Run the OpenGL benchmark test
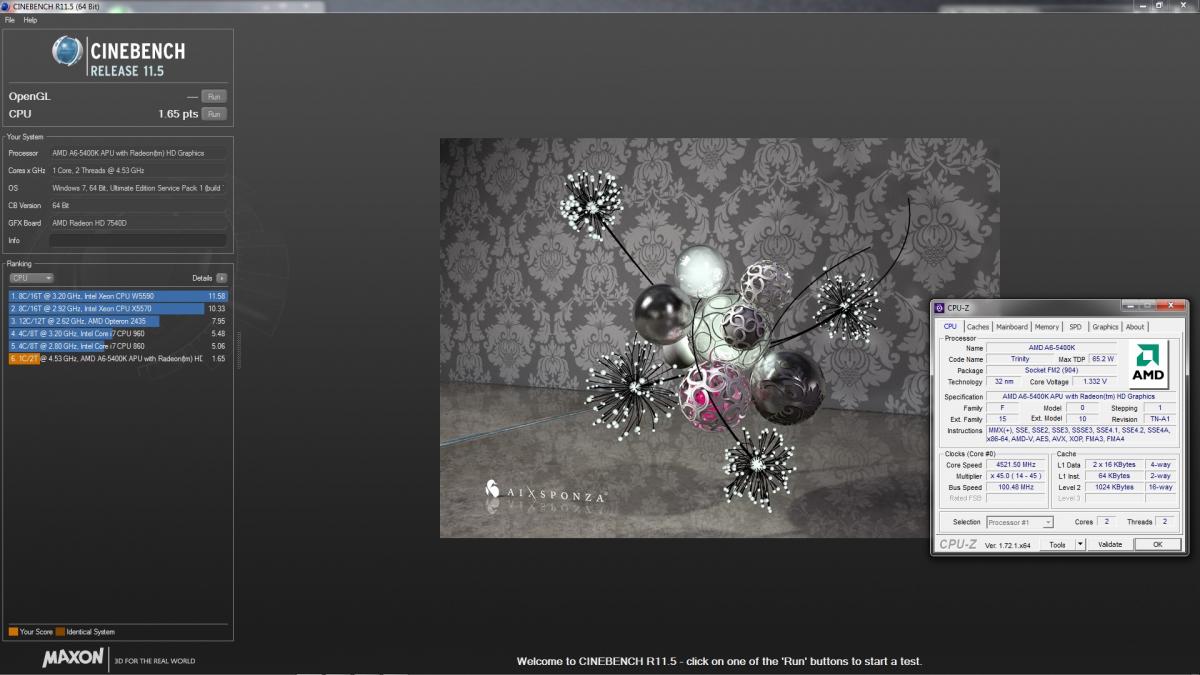The image size is (1200, 675). [213, 96]
